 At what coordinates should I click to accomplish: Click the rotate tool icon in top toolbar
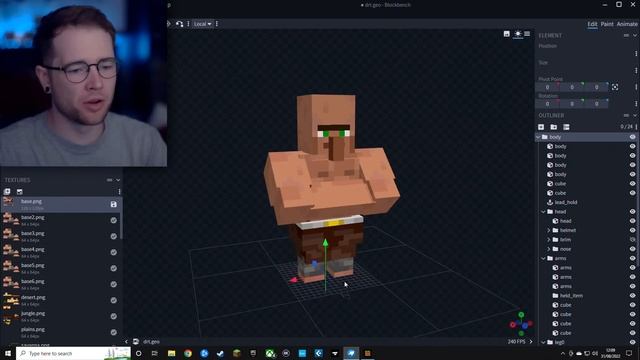(x=180, y=24)
